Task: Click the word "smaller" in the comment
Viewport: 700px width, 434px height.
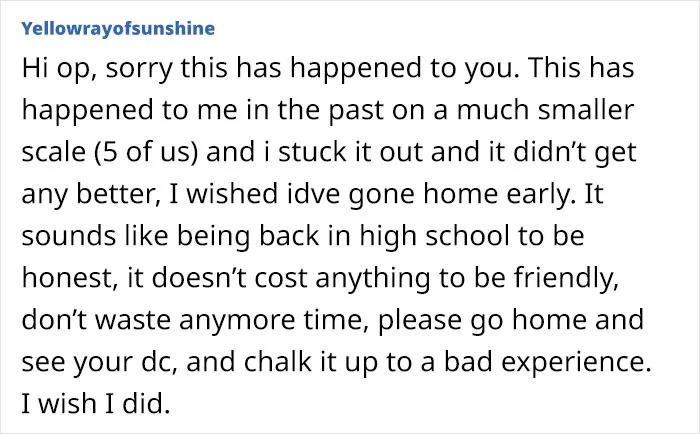Action: pyautogui.click(x=586, y=110)
